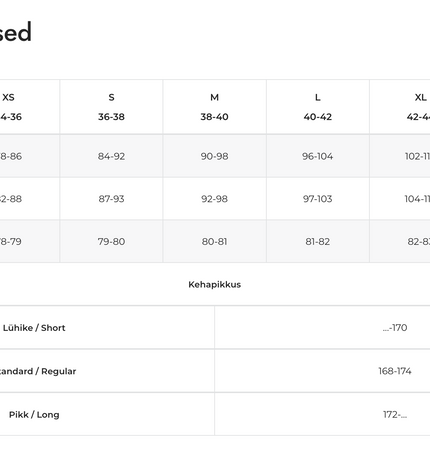Image resolution: width=430 pixels, height=473 pixels.
Task: Click the L 40-42 size header cell
Action: 318,107
